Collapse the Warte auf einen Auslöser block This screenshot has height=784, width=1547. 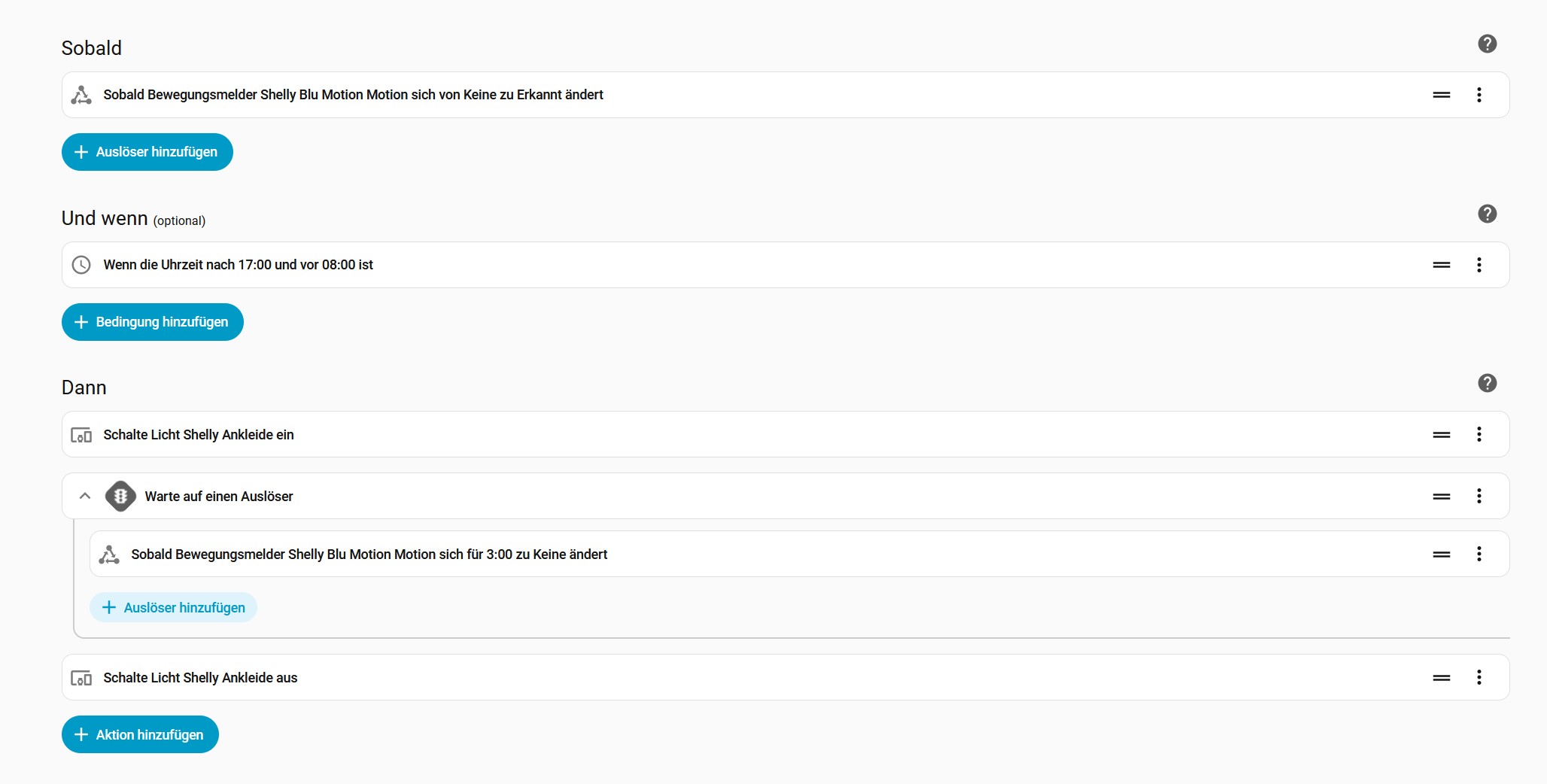pos(85,496)
